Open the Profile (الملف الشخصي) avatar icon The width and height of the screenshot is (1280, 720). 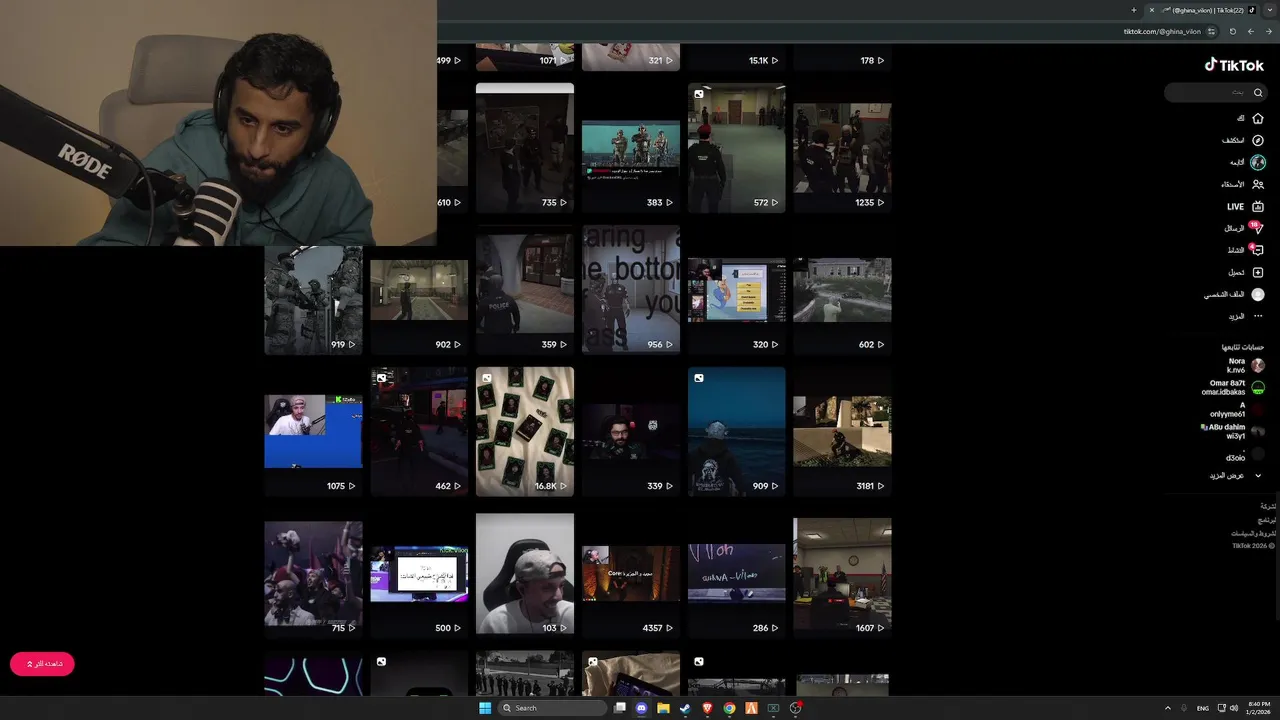pos(1258,294)
